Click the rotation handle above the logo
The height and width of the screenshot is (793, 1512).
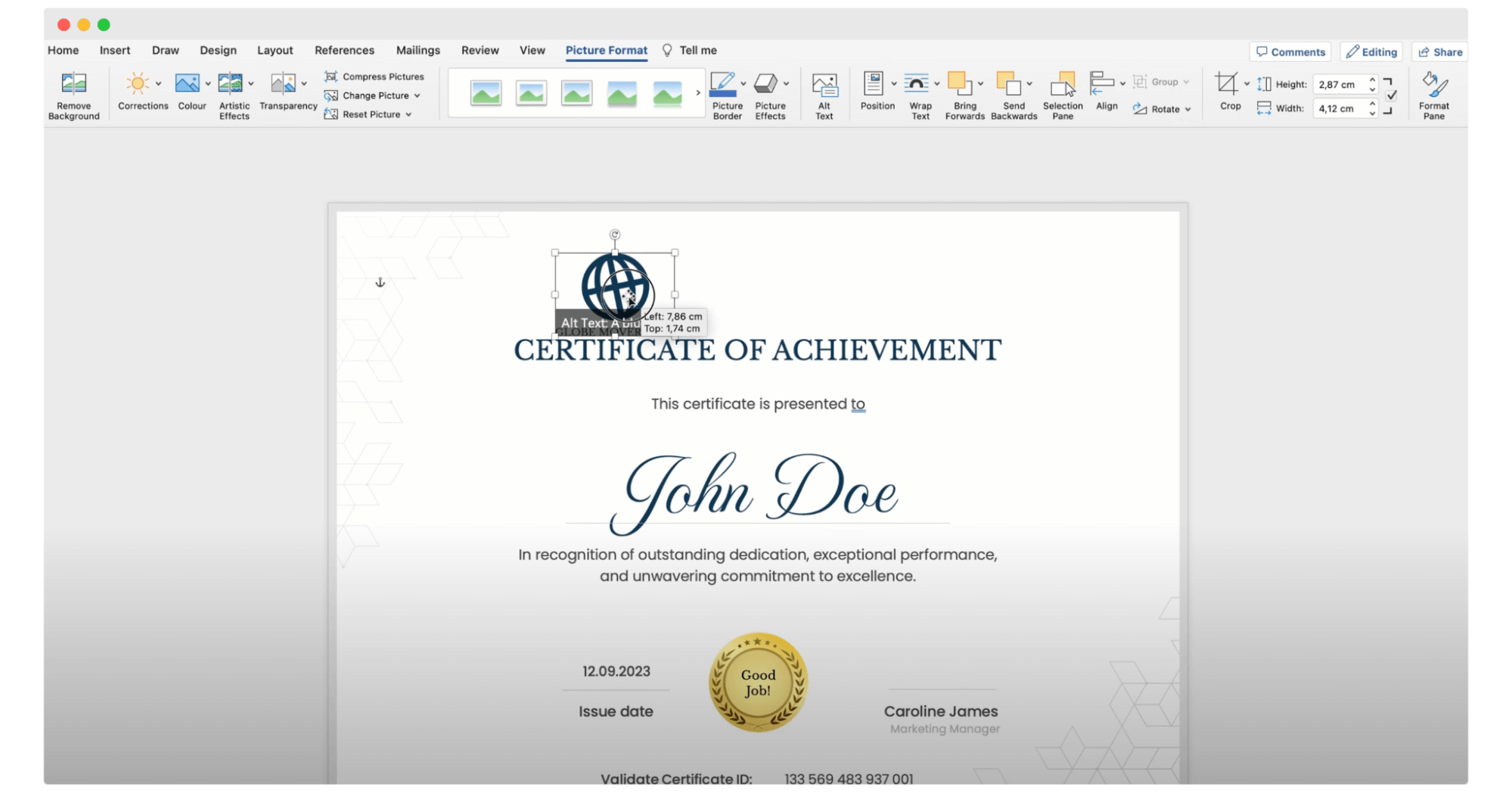[615, 235]
